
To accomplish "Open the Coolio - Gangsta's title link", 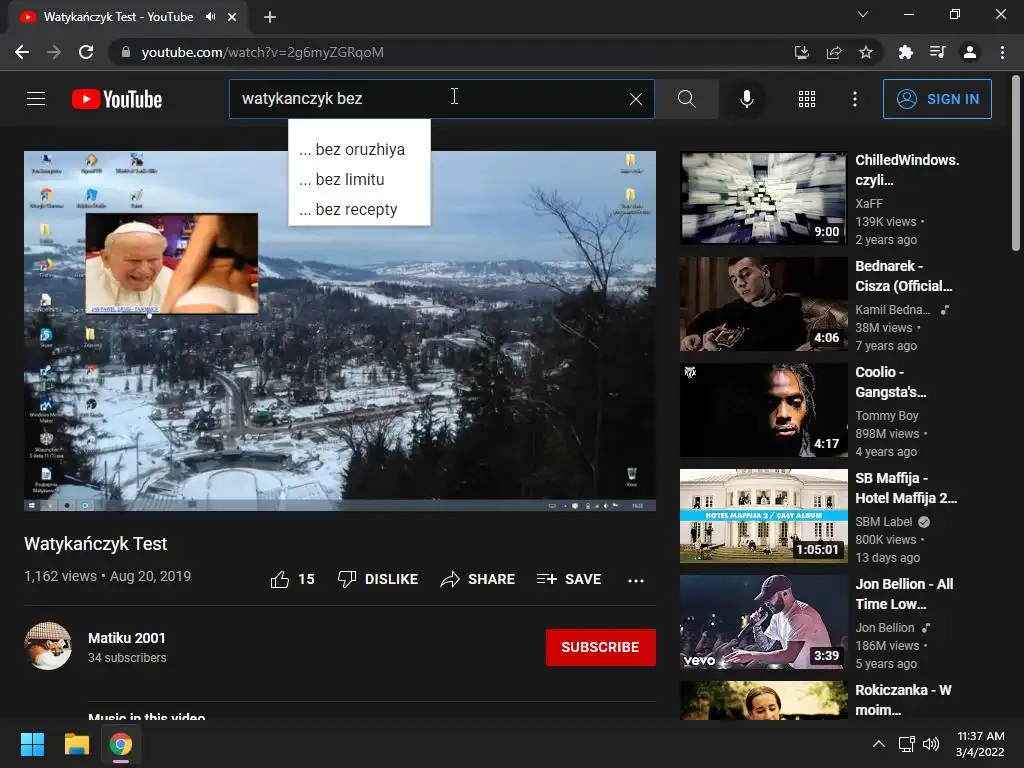I will click(x=891, y=382).
